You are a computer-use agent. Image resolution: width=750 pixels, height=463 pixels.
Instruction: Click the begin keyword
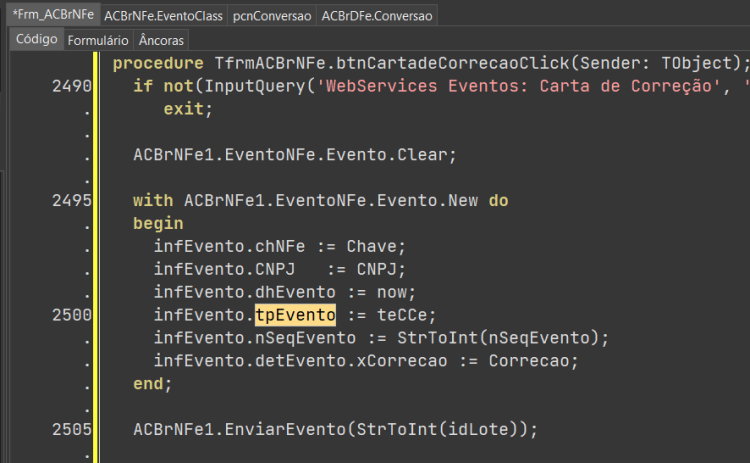tap(158, 223)
